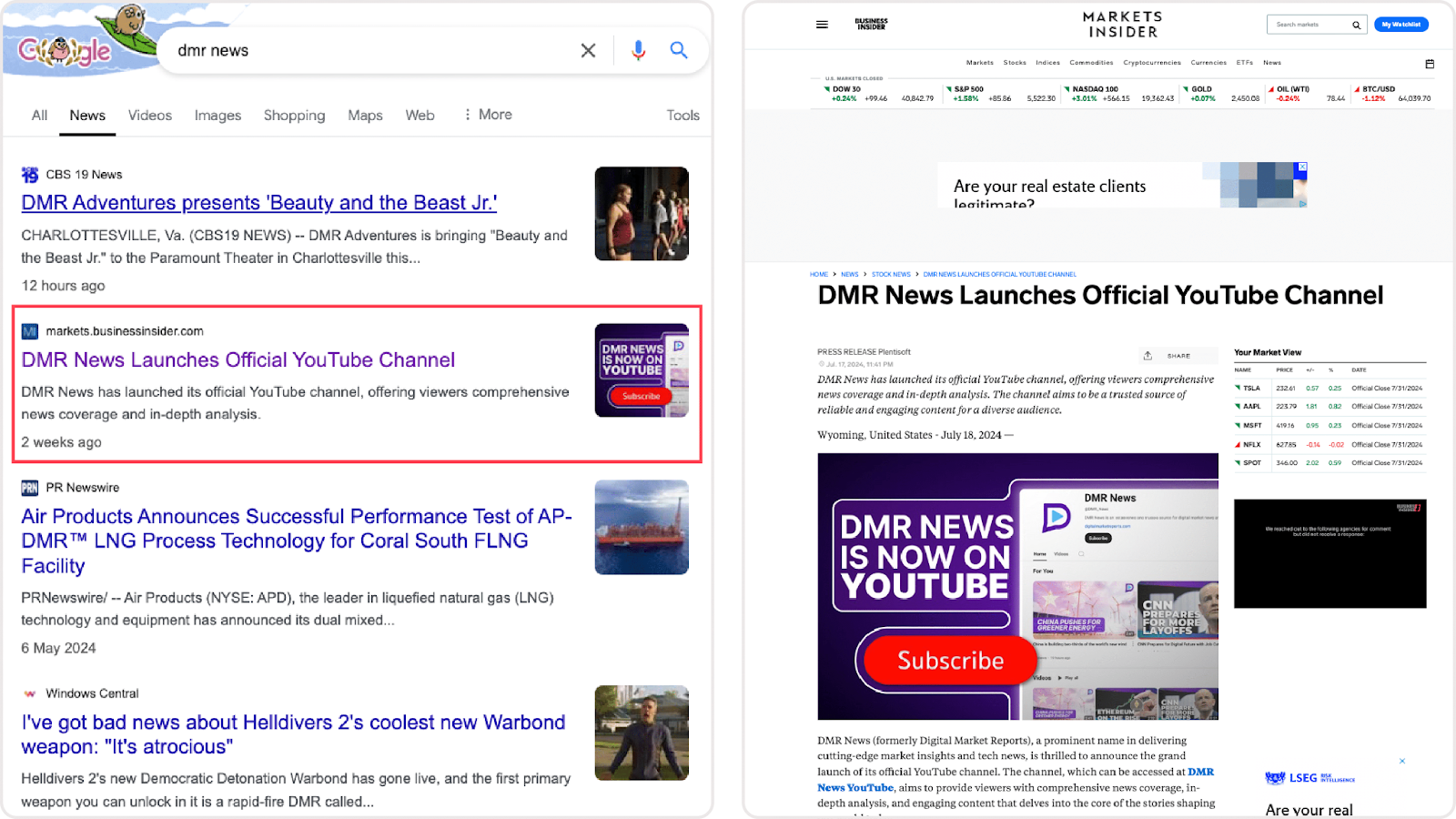Open the DMR News YouTube result thumbnail
This screenshot has width=1456, height=819.
click(642, 370)
